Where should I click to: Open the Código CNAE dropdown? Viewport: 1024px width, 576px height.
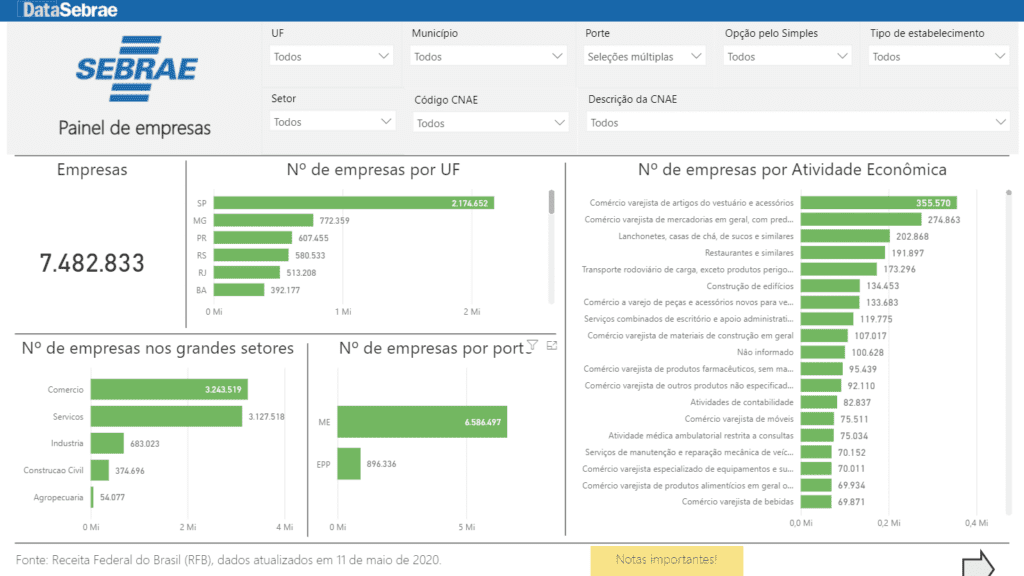coord(491,123)
